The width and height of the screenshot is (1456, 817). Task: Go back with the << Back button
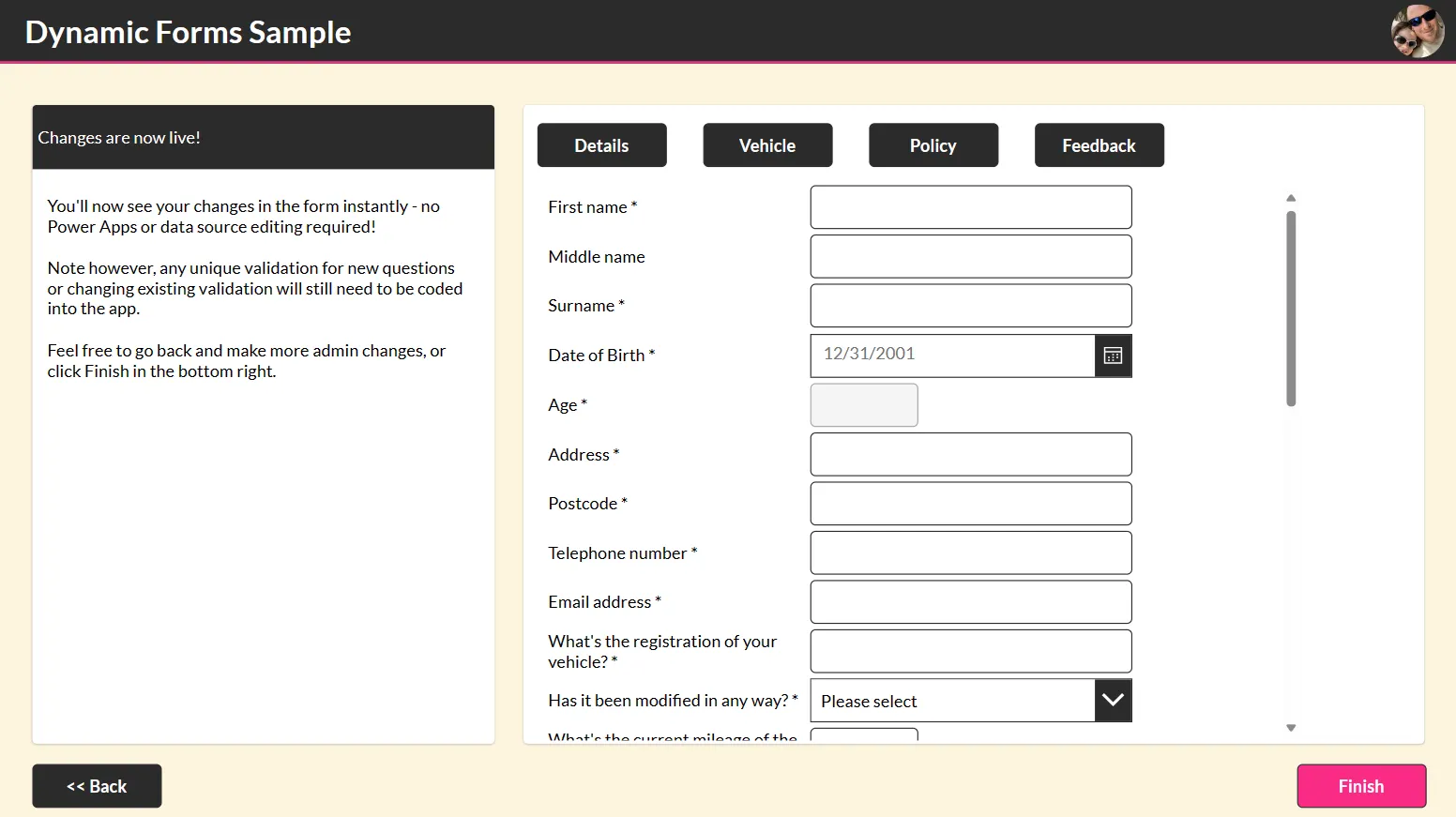(97, 786)
